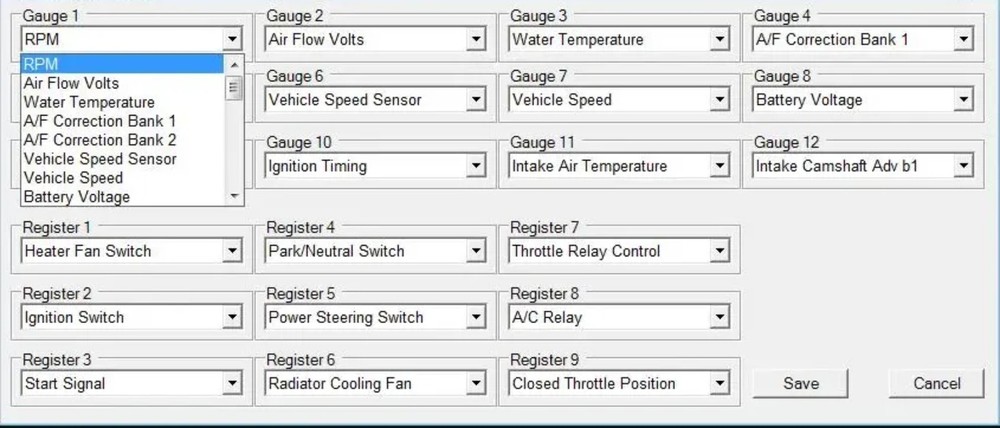Open Gauge 4 A/F Correction Bank 1 dropdown

(x=963, y=40)
